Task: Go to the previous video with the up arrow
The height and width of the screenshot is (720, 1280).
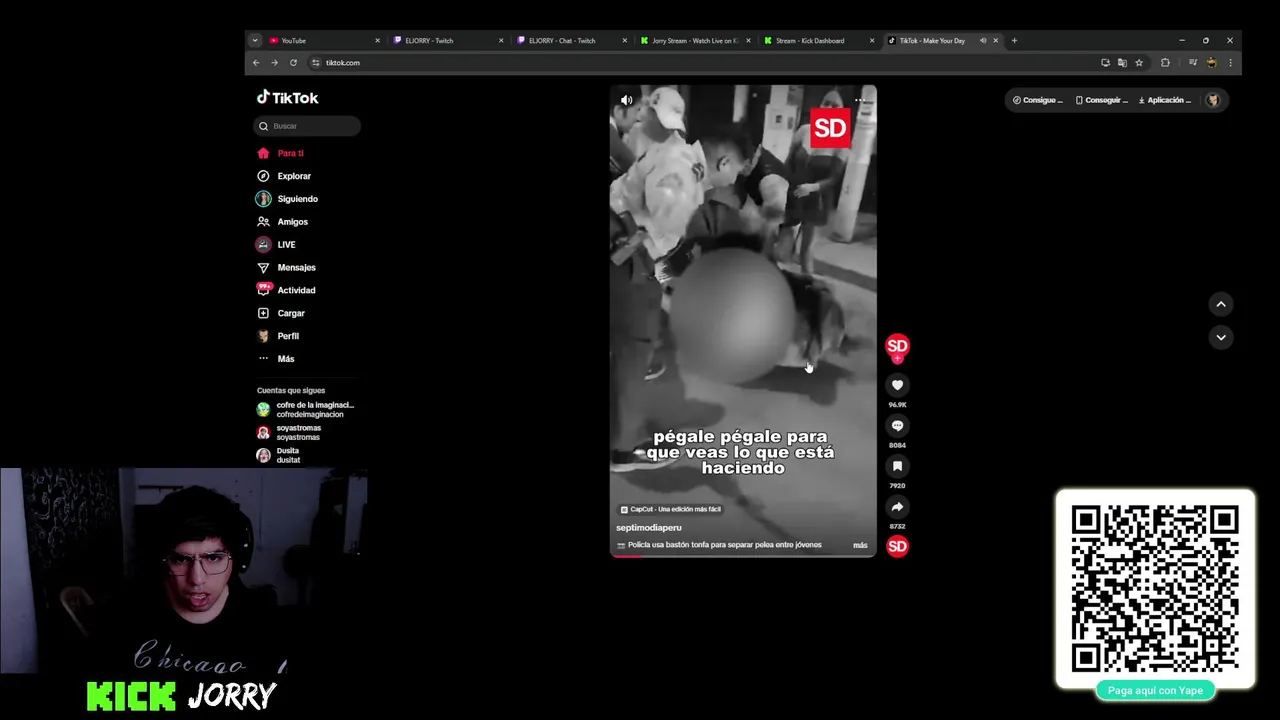Action: click(1221, 304)
